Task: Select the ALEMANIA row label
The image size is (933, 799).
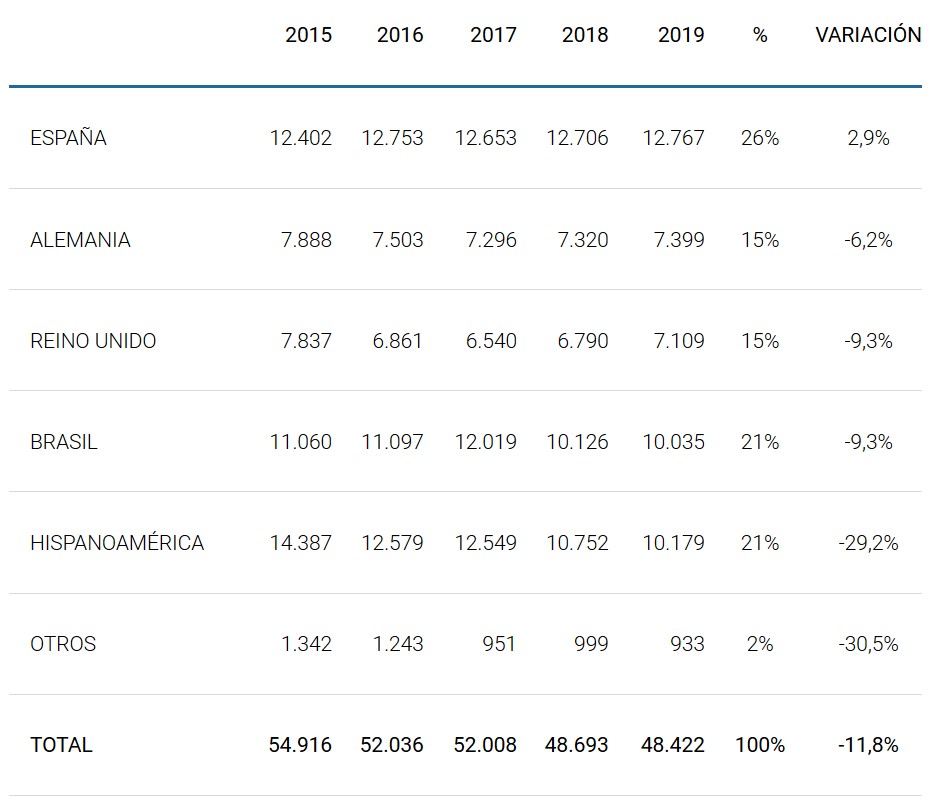Action: tap(80, 240)
